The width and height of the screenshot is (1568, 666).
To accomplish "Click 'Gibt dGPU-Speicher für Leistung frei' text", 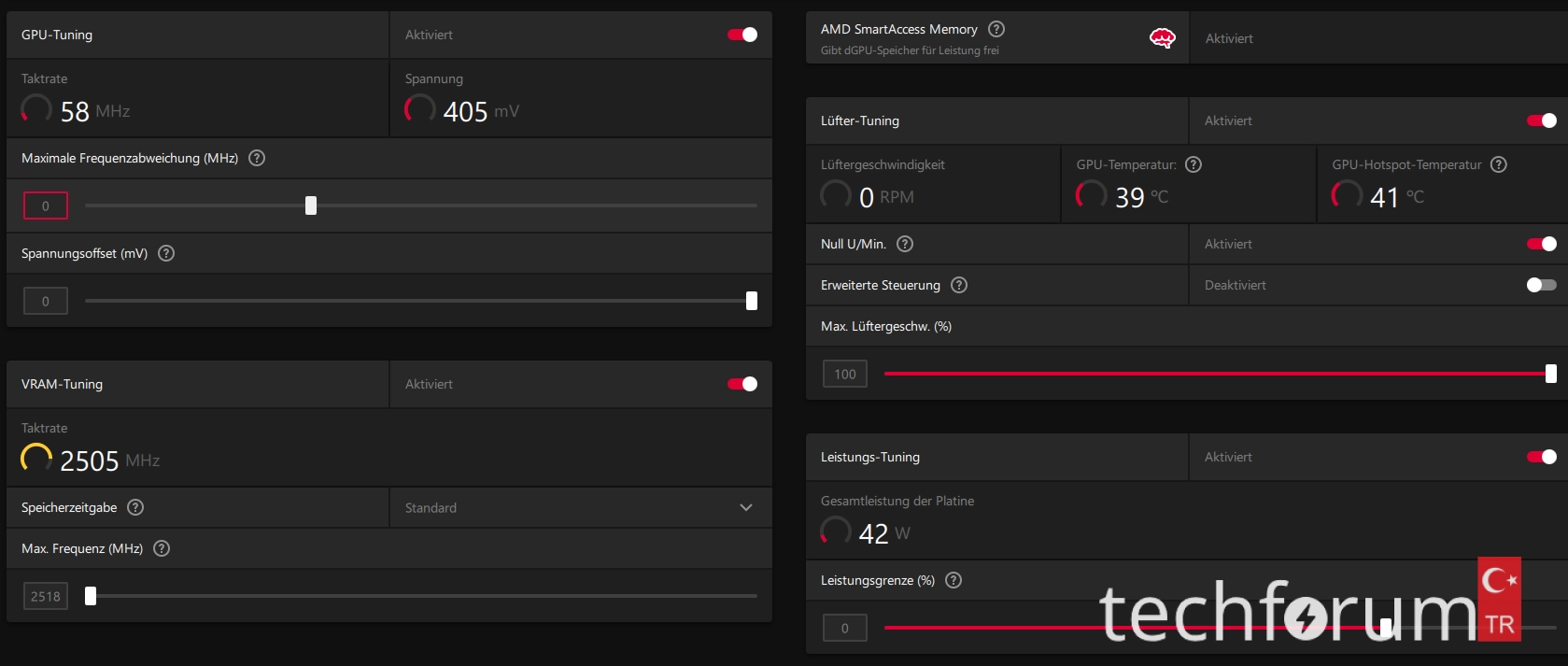I will 910,50.
